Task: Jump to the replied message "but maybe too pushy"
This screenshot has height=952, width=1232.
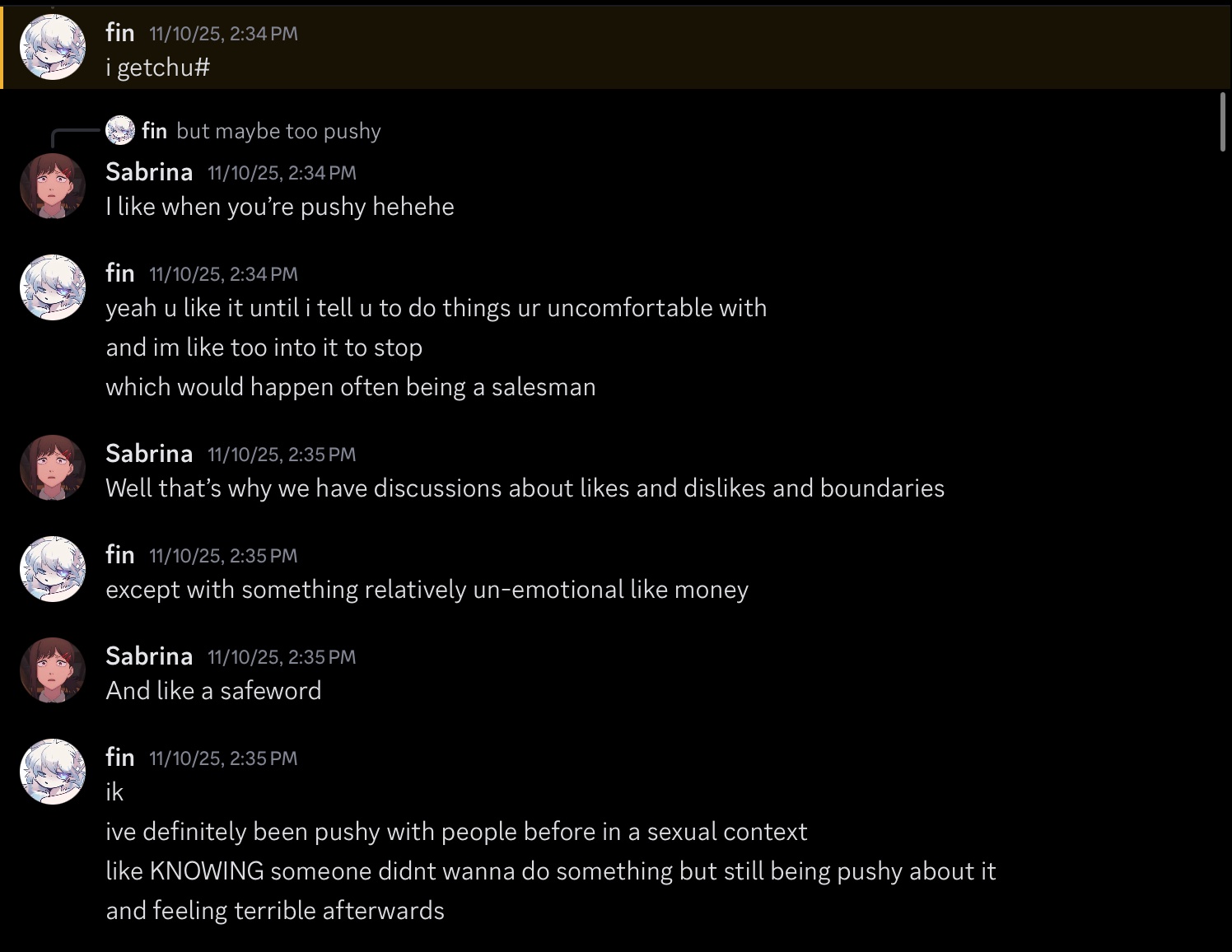Action: 278,131
